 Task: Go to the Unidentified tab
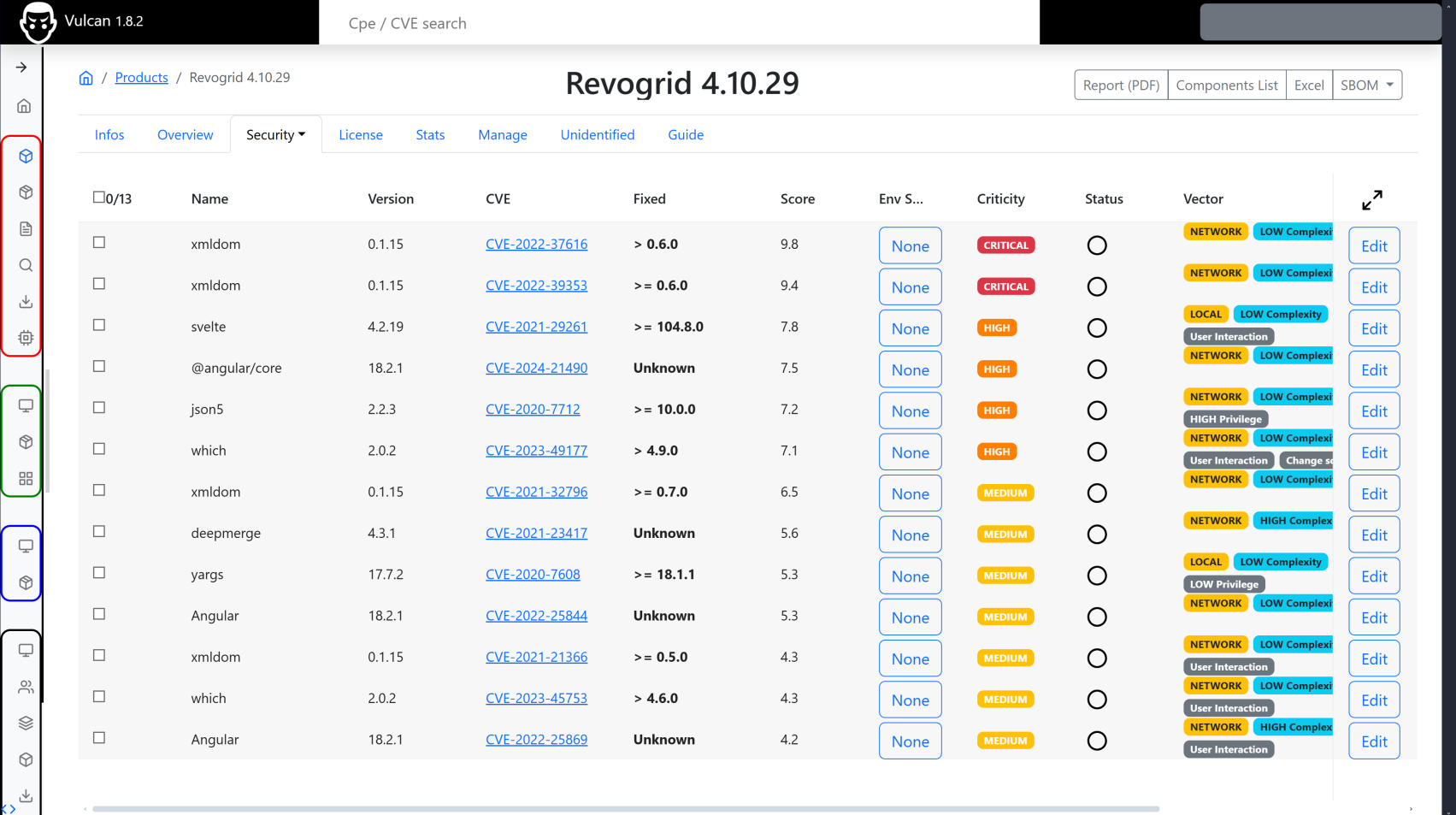tap(597, 135)
